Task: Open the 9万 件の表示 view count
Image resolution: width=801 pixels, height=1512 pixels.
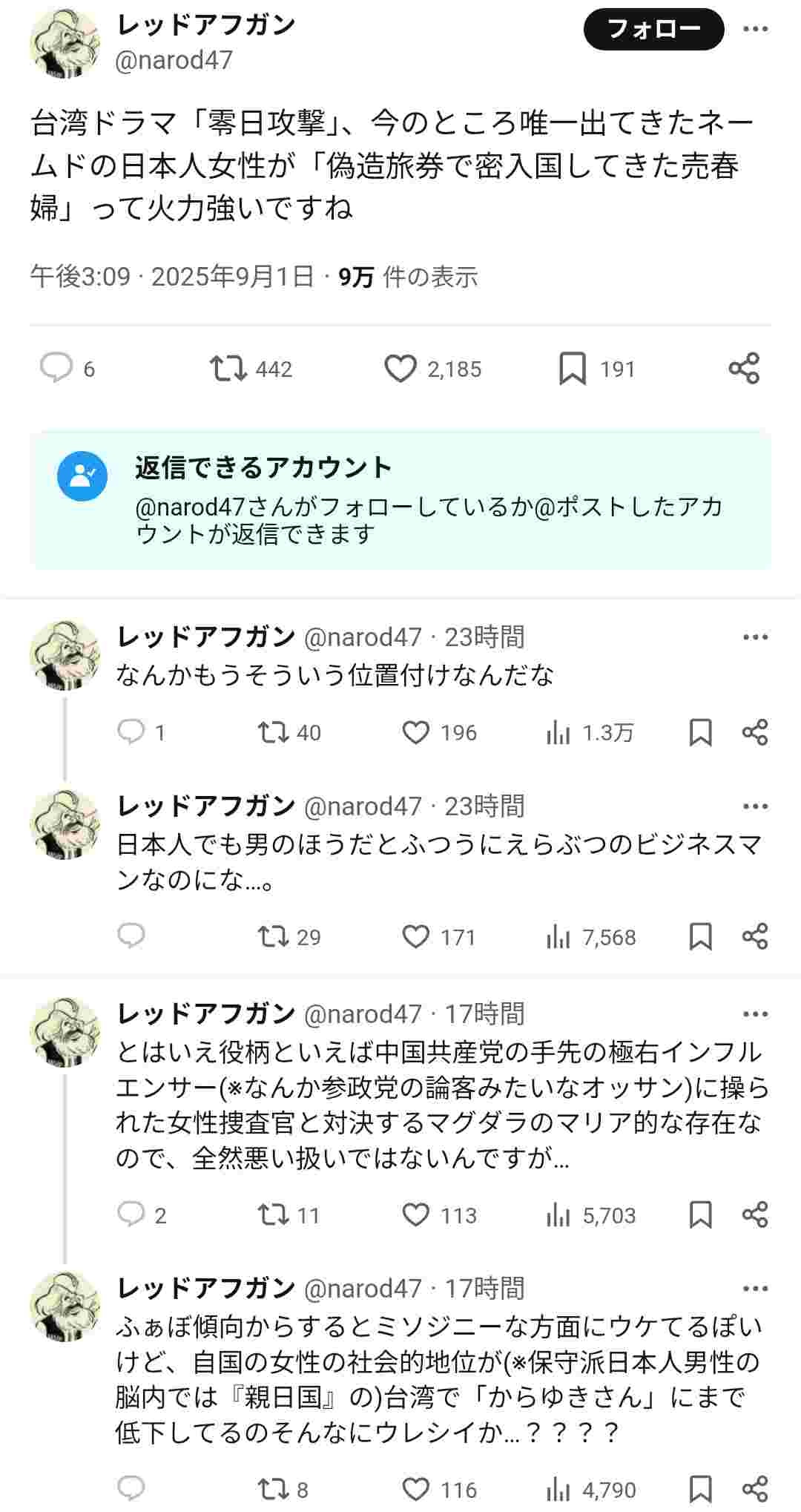Action: pos(407,277)
